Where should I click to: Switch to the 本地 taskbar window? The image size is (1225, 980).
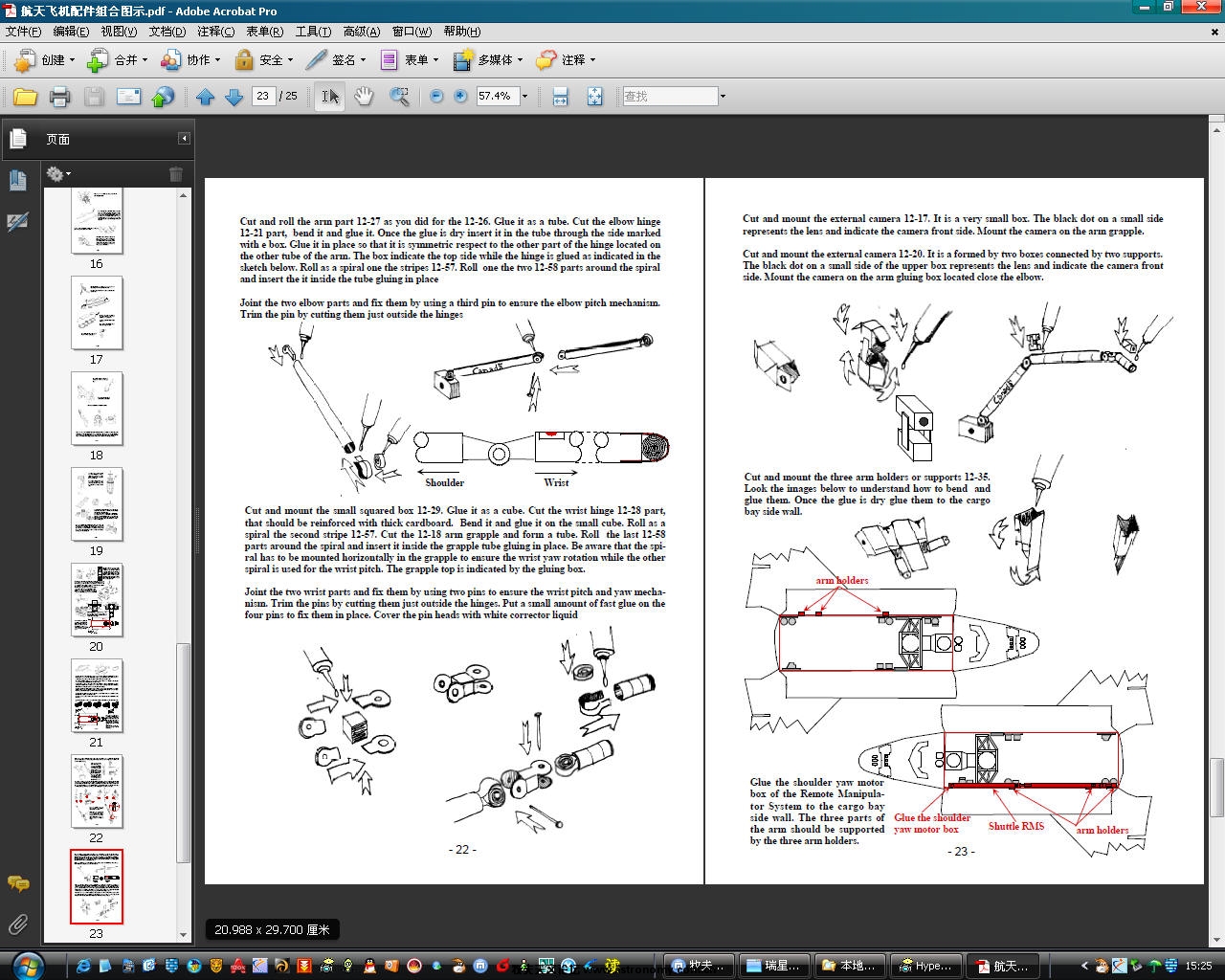850,966
